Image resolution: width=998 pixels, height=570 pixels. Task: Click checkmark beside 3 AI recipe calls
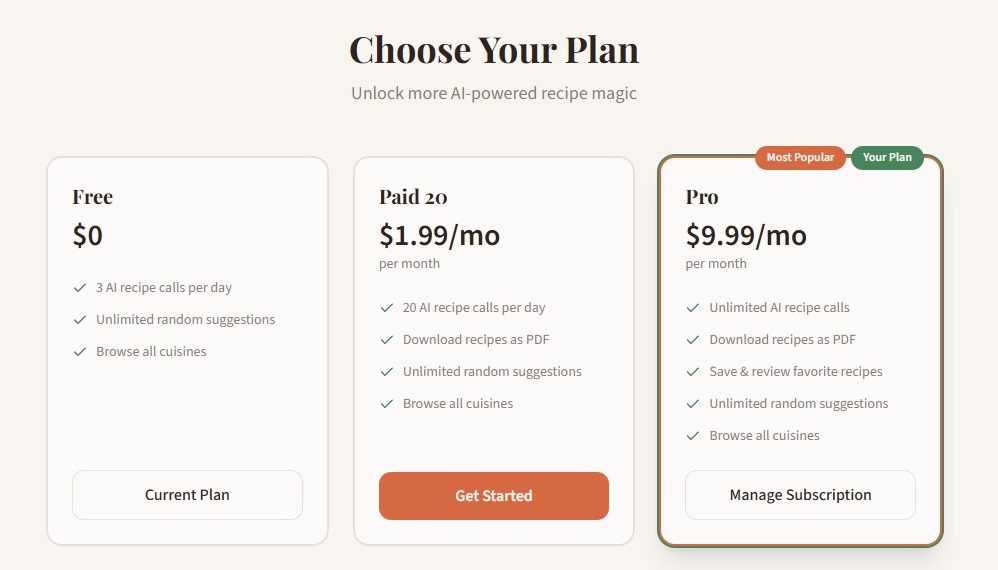pos(80,288)
